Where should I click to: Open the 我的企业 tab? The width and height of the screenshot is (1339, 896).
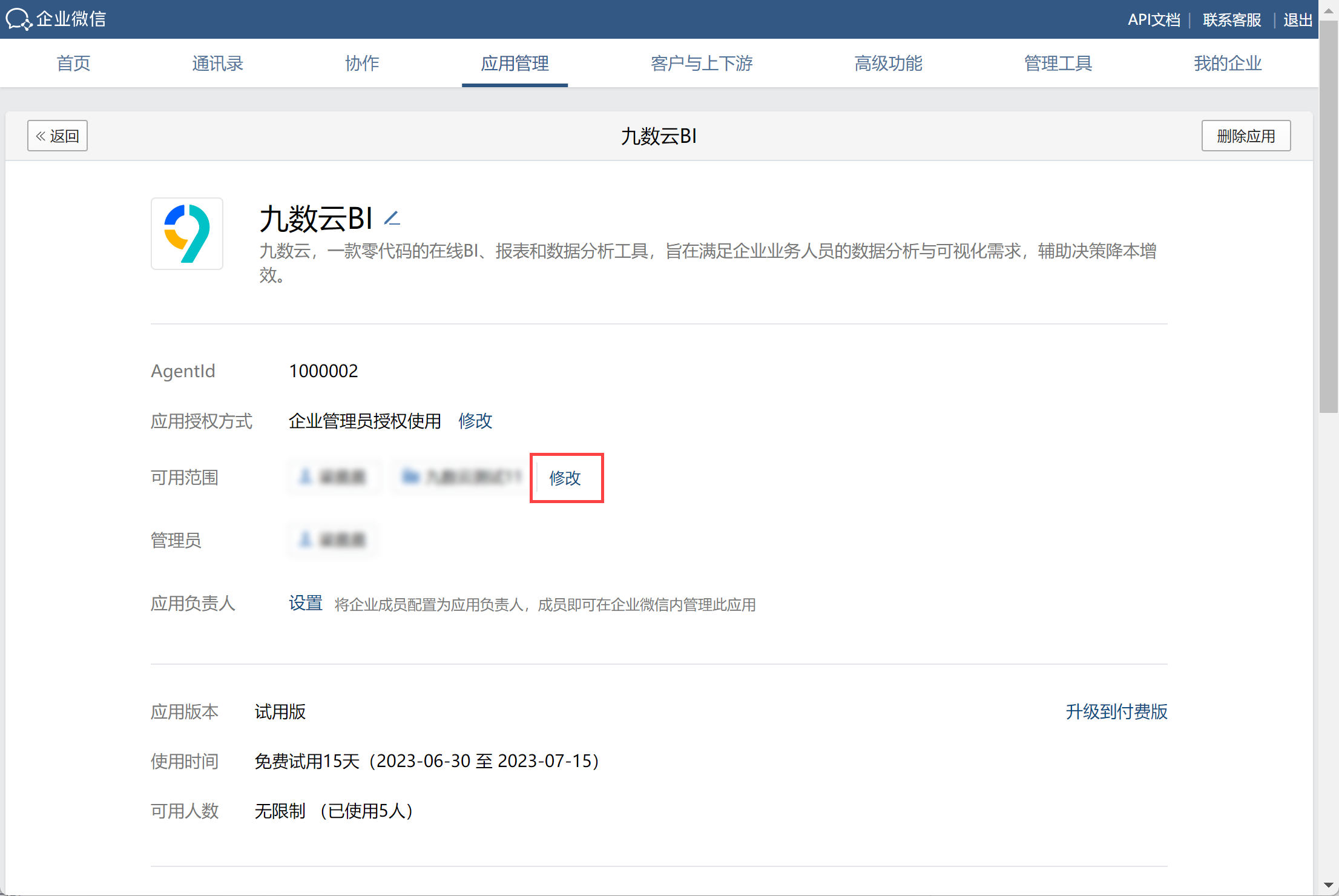(x=1227, y=63)
